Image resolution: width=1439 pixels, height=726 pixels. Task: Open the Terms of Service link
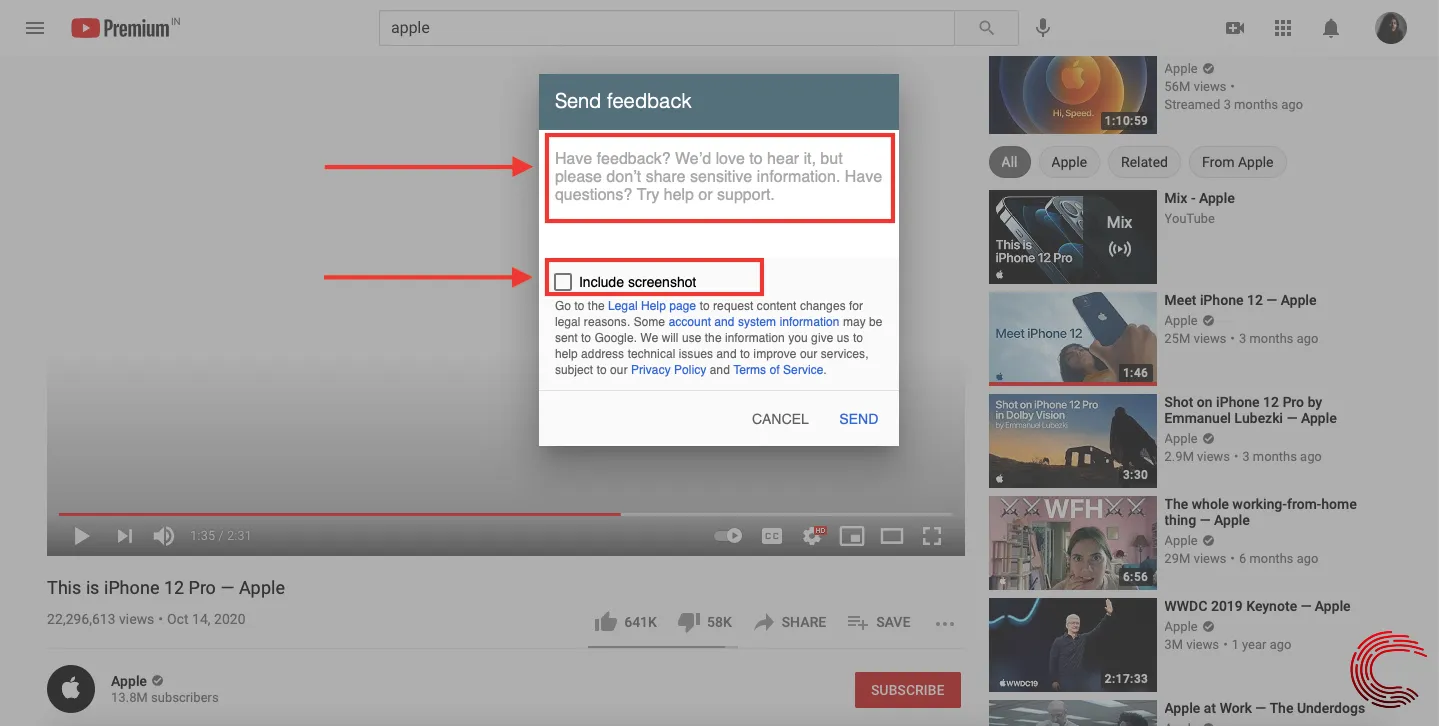(x=779, y=370)
